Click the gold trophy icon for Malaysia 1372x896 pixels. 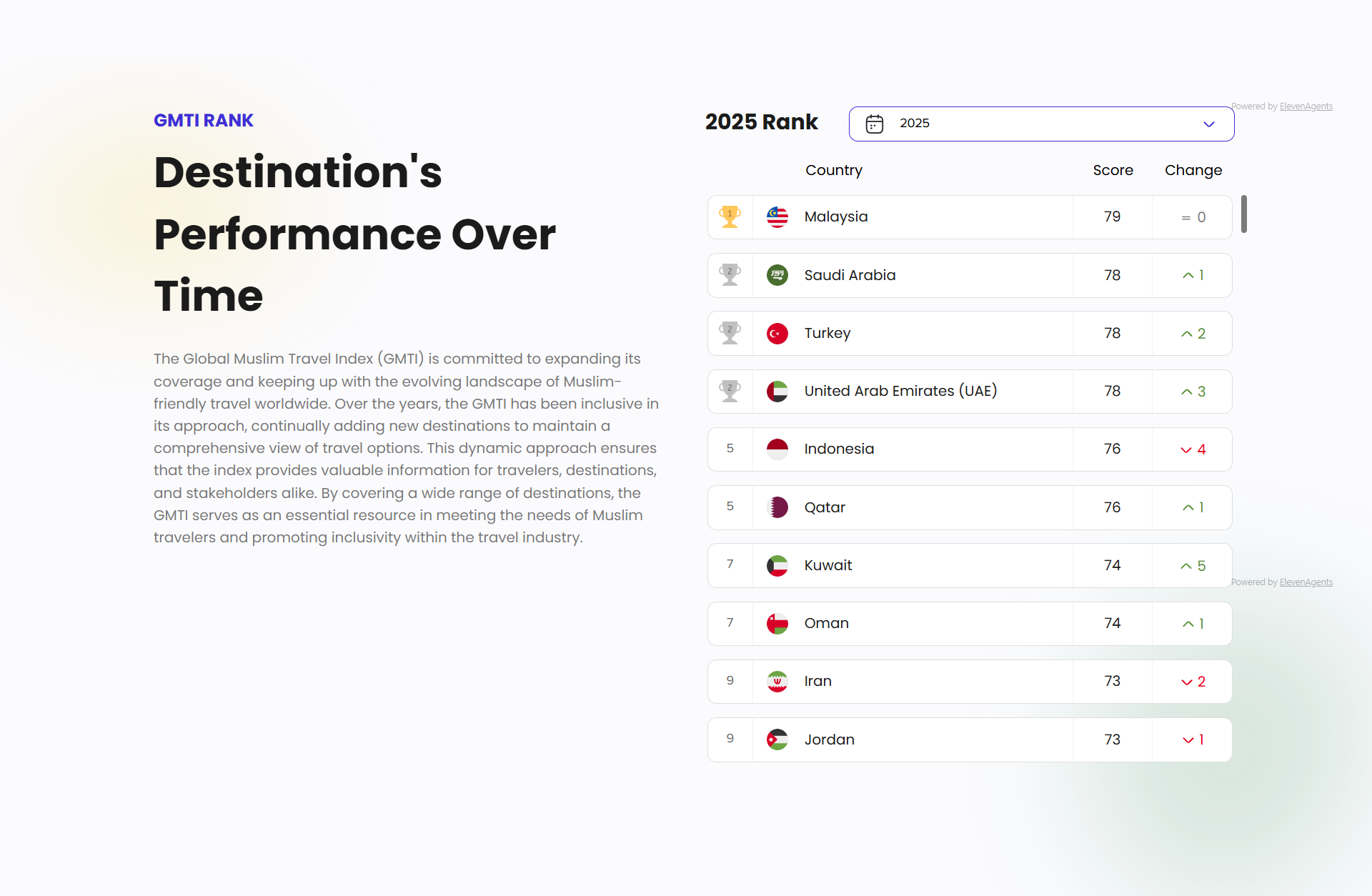730,216
